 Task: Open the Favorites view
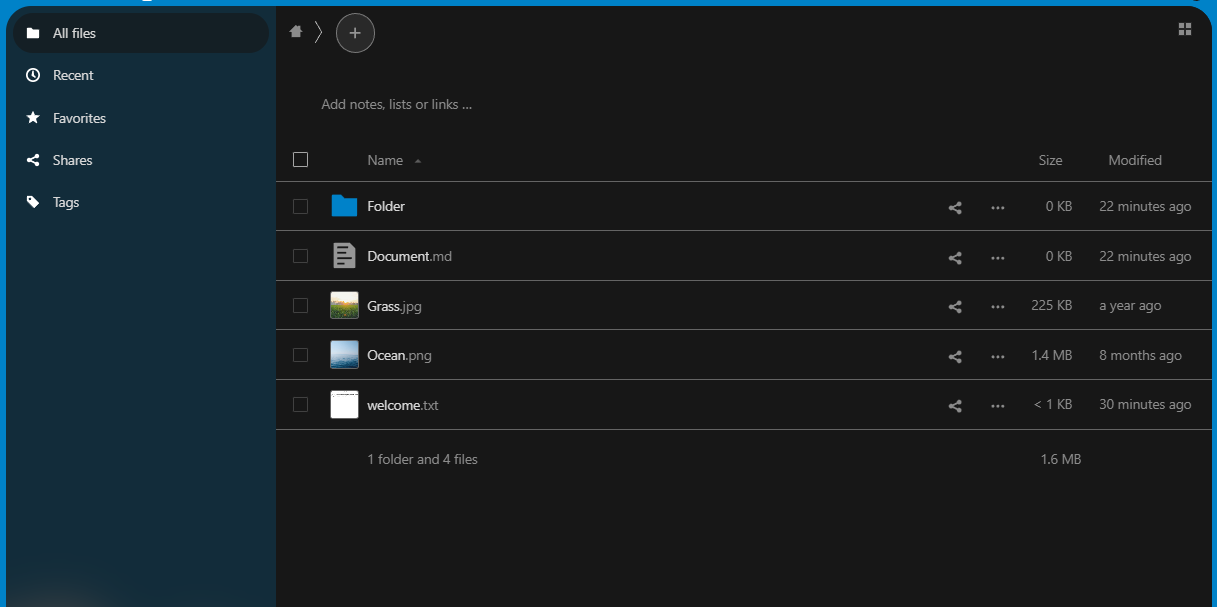[x=140, y=118]
